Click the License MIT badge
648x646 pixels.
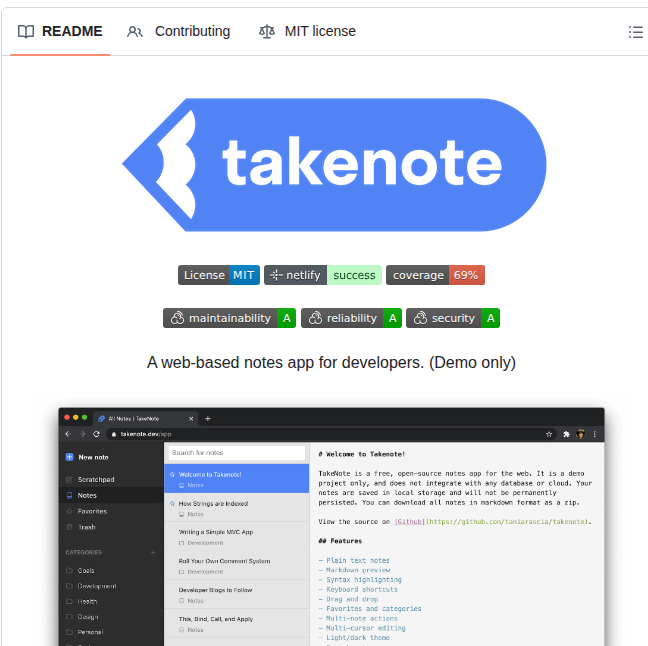218,275
